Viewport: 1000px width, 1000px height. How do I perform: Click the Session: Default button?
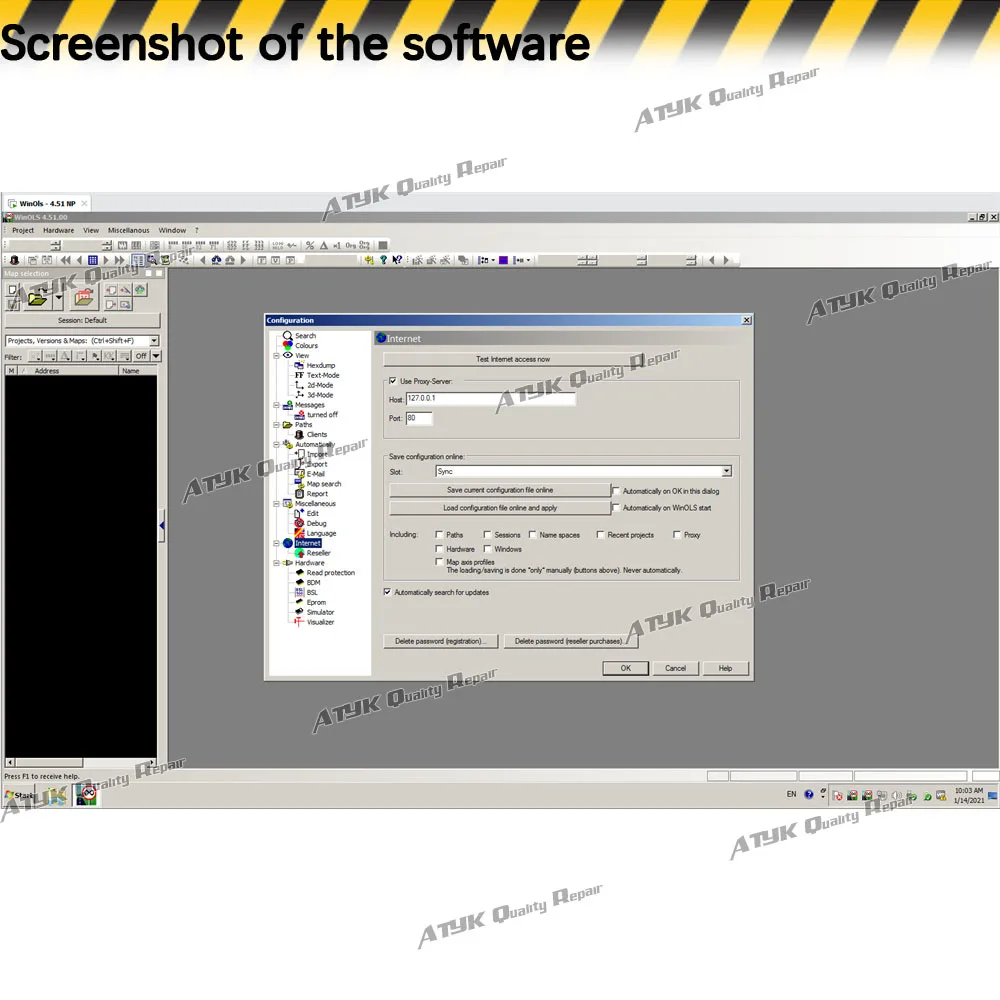click(x=82, y=320)
